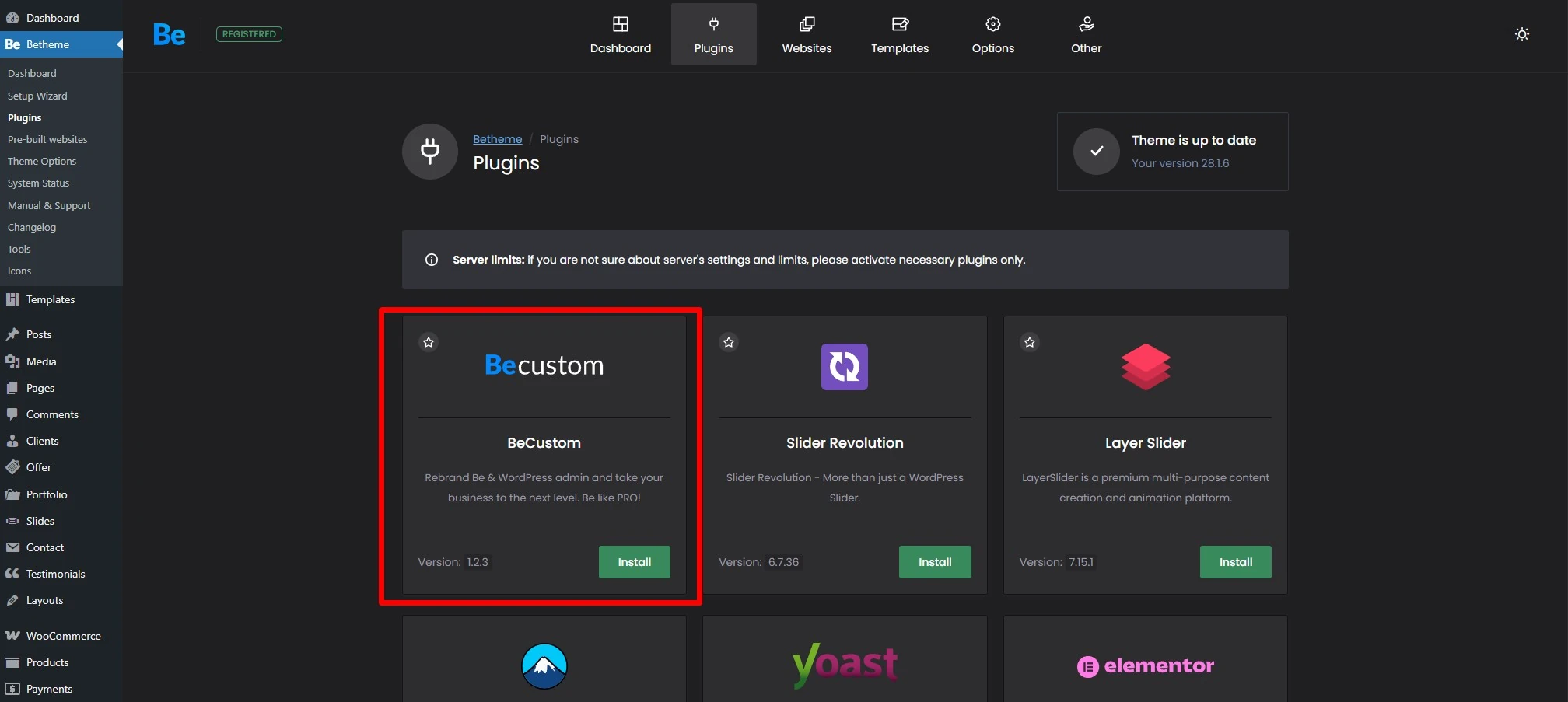Open the Other tab
Viewport: 1568px width, 702px height.
point(1087,34)
